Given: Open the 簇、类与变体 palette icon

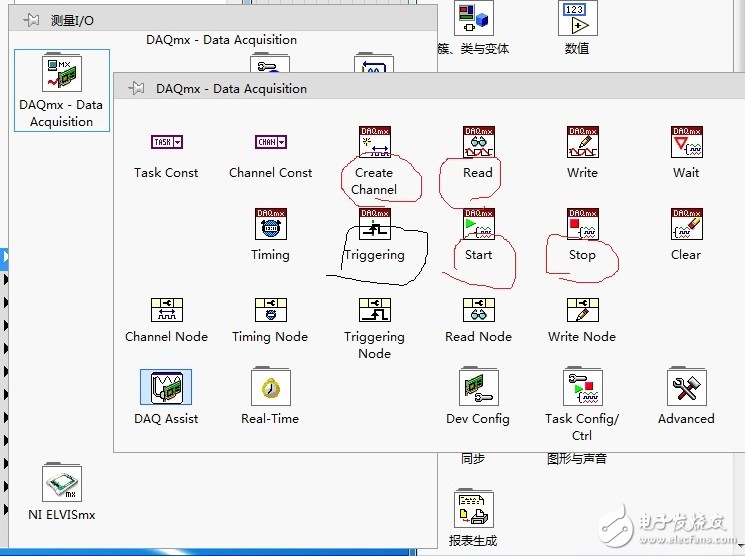Looking at the screenshot, I should (474, 18).
